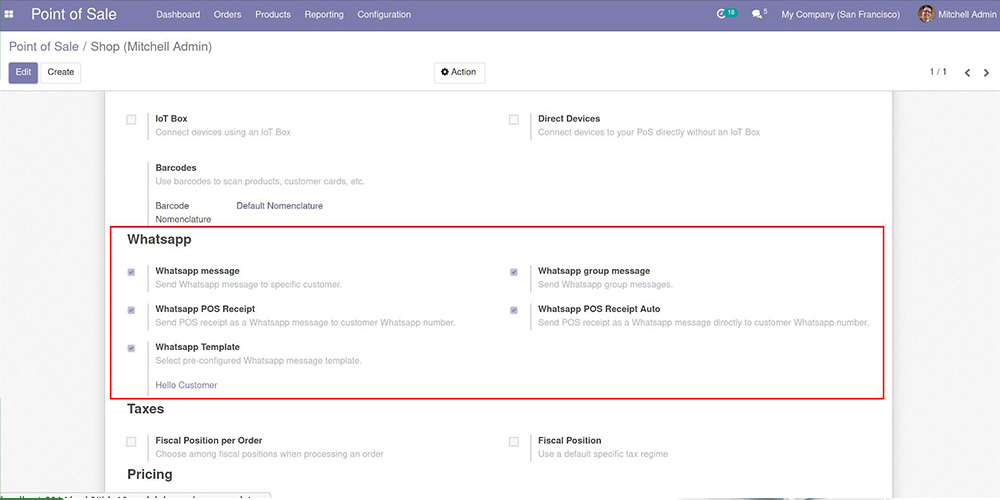Click the Edit button
The image size is (1000, 500).
(24, 73)
